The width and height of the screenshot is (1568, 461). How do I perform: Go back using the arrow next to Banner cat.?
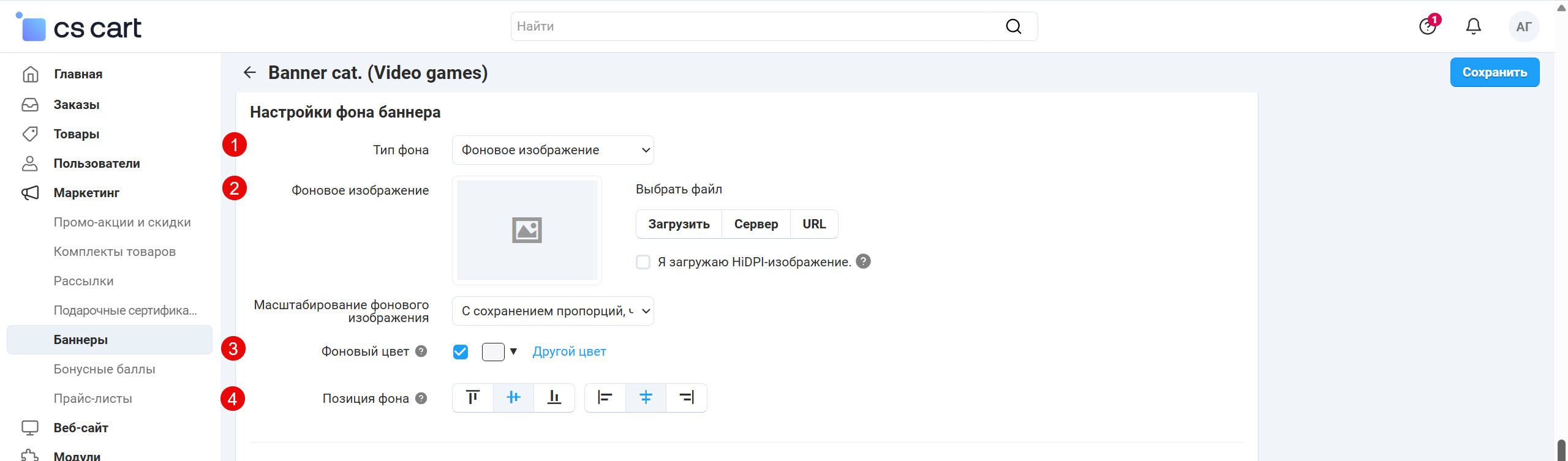(249, 72)
